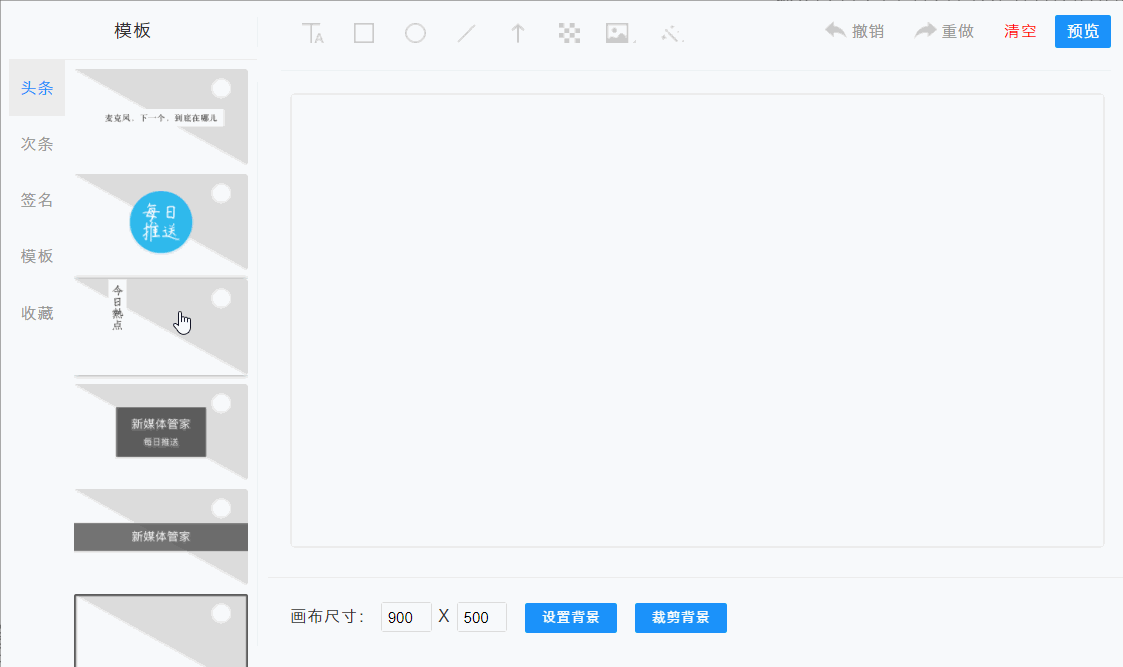Switch to the 收藏 favorites tab
The width and height of the screenshot is (1123, 667).
point(36,312)
